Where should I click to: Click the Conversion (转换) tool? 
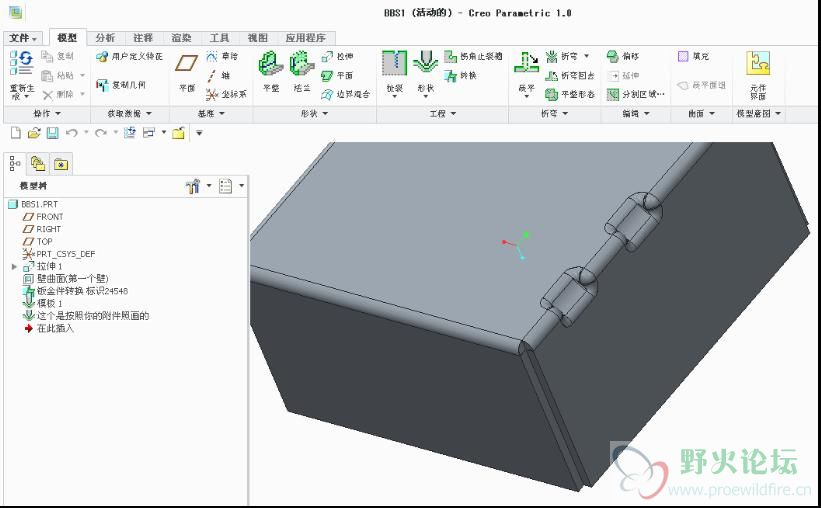click(x=461, y=75)
